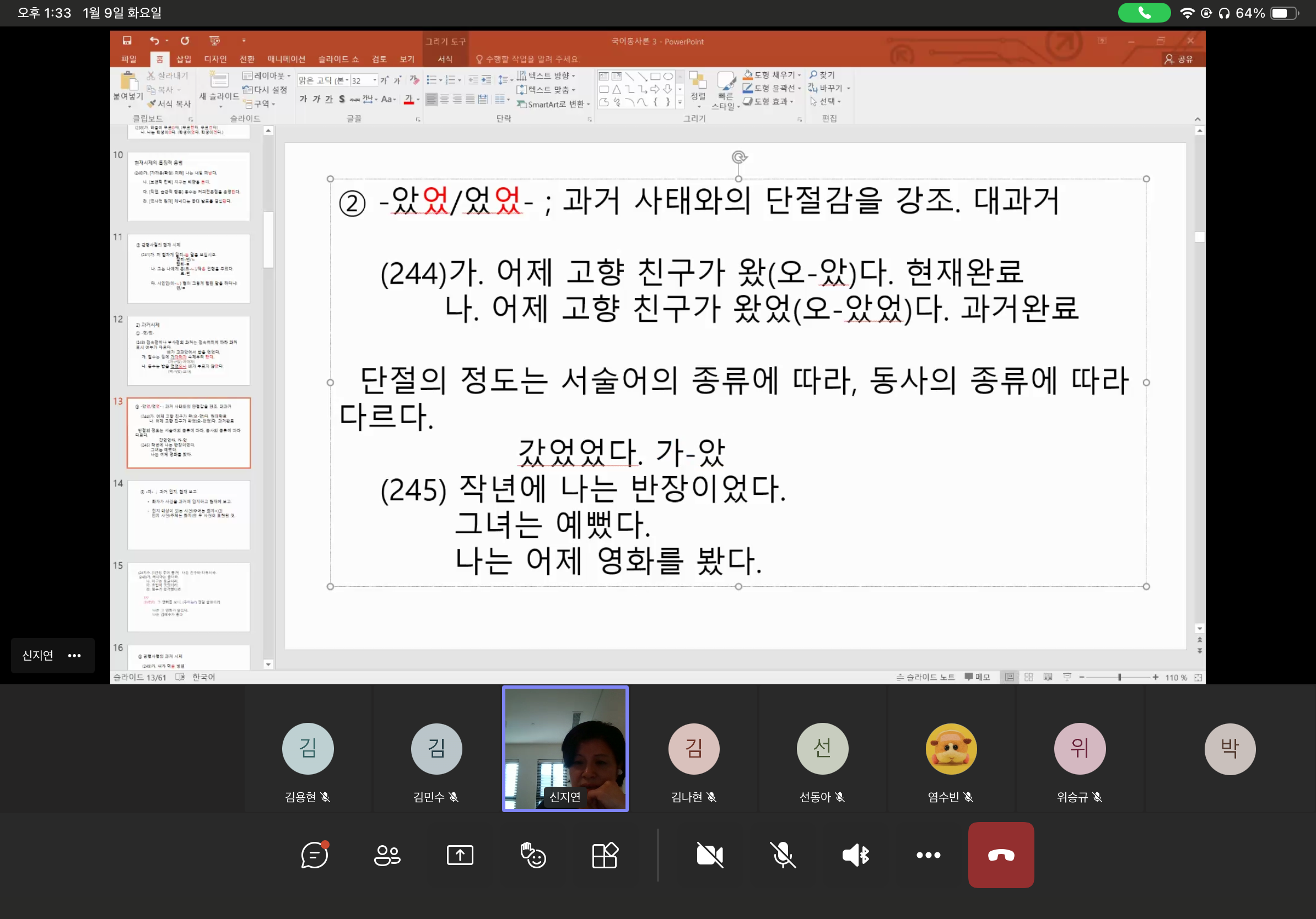This screenshot has height=919, width=1316.
Task: Apply the red font color
Action: tap(409, 99)
